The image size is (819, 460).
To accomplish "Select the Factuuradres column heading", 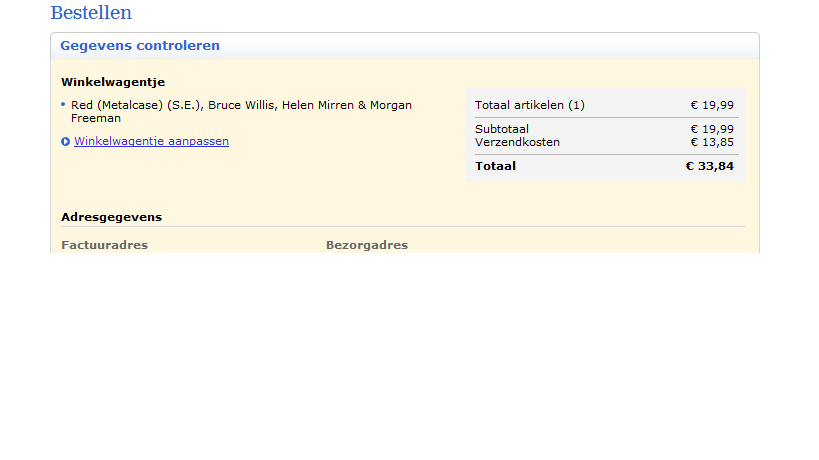I will [x=104, y=245].
